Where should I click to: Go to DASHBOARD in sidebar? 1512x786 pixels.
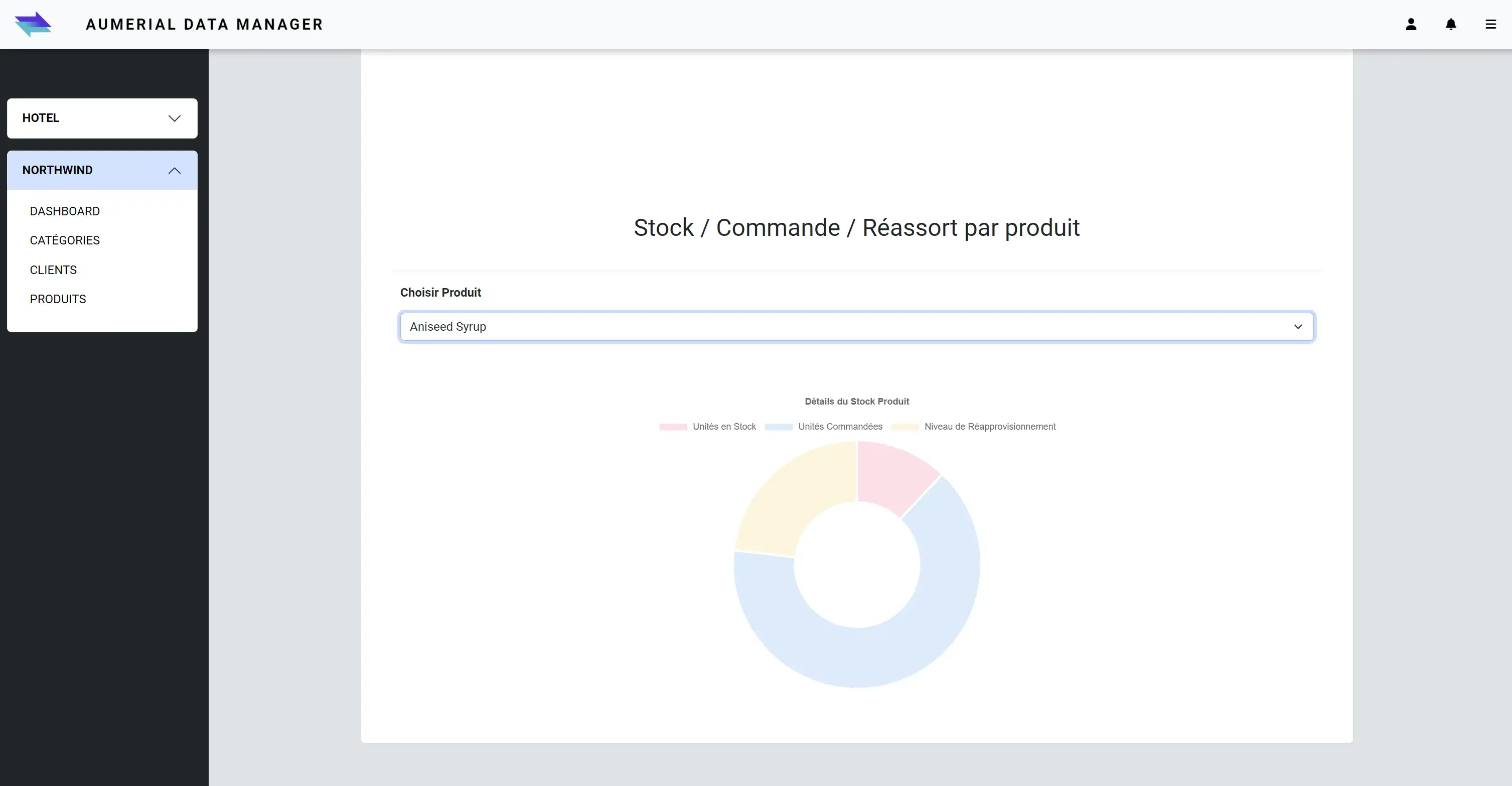[x=65, y=211]
